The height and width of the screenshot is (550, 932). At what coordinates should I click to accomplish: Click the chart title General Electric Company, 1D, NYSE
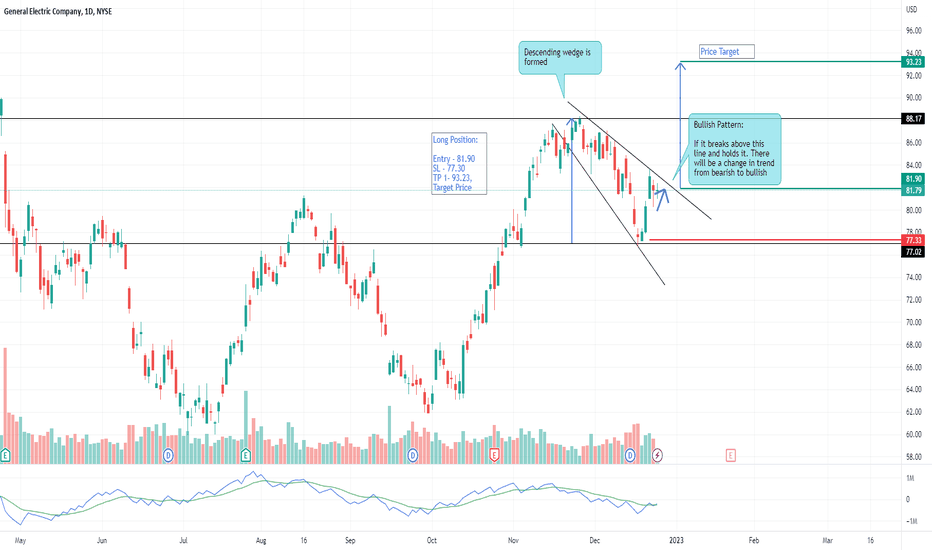58,11
